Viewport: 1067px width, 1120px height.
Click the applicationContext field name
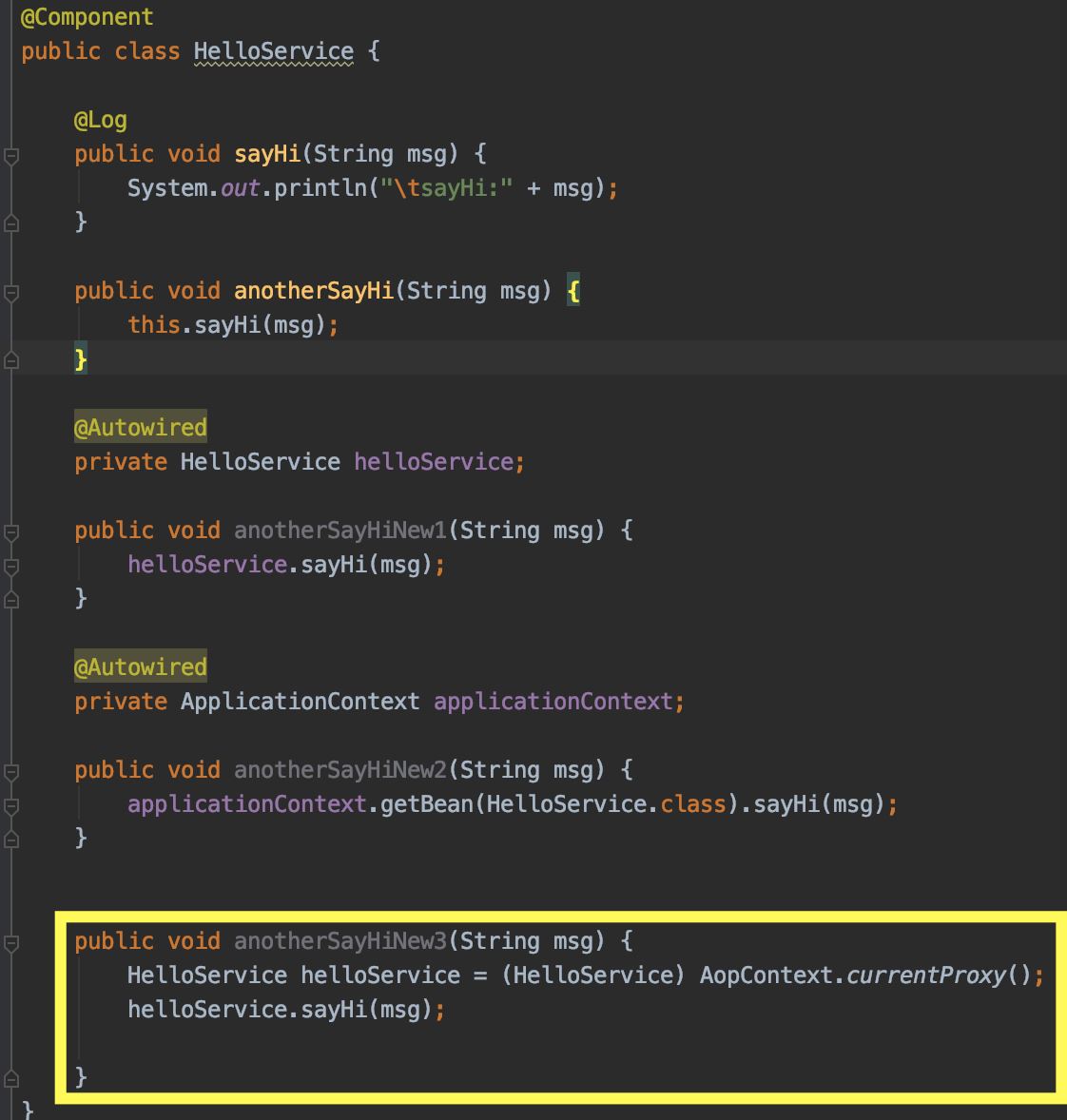pyautogui.click(x=553, y=702)
